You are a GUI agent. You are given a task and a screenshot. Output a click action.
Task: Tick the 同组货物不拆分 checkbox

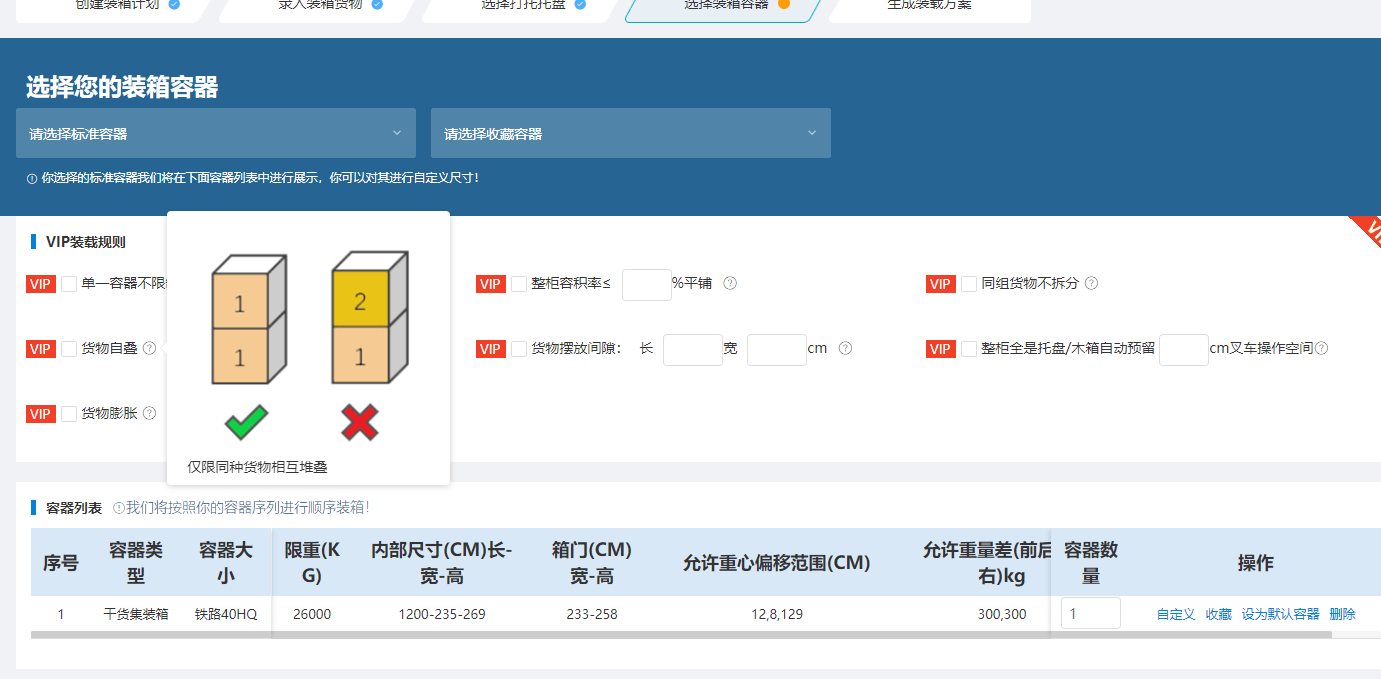click(969, 284)
